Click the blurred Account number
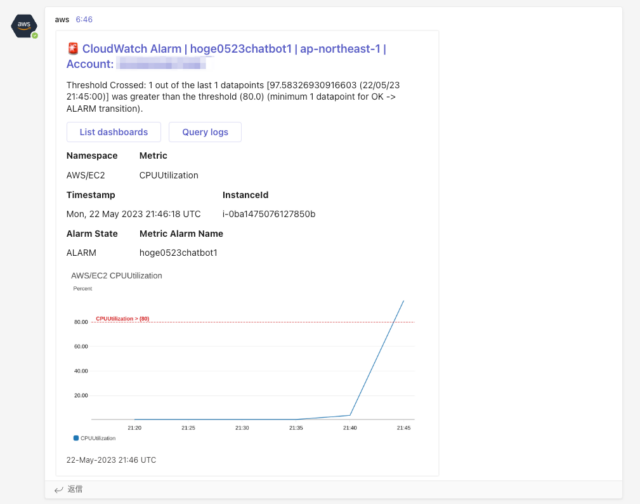This screenshot has width=640, height=504. pos(162,64)
